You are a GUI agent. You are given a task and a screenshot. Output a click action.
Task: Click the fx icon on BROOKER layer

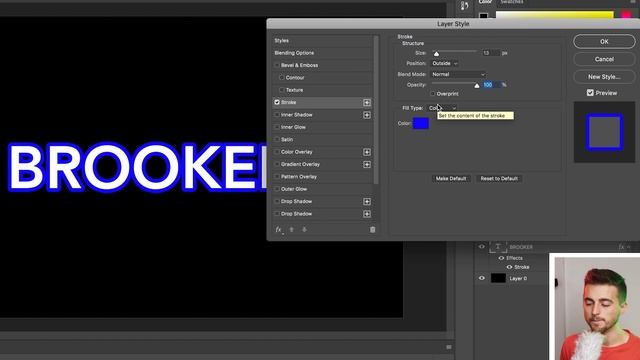pos(622,247)
